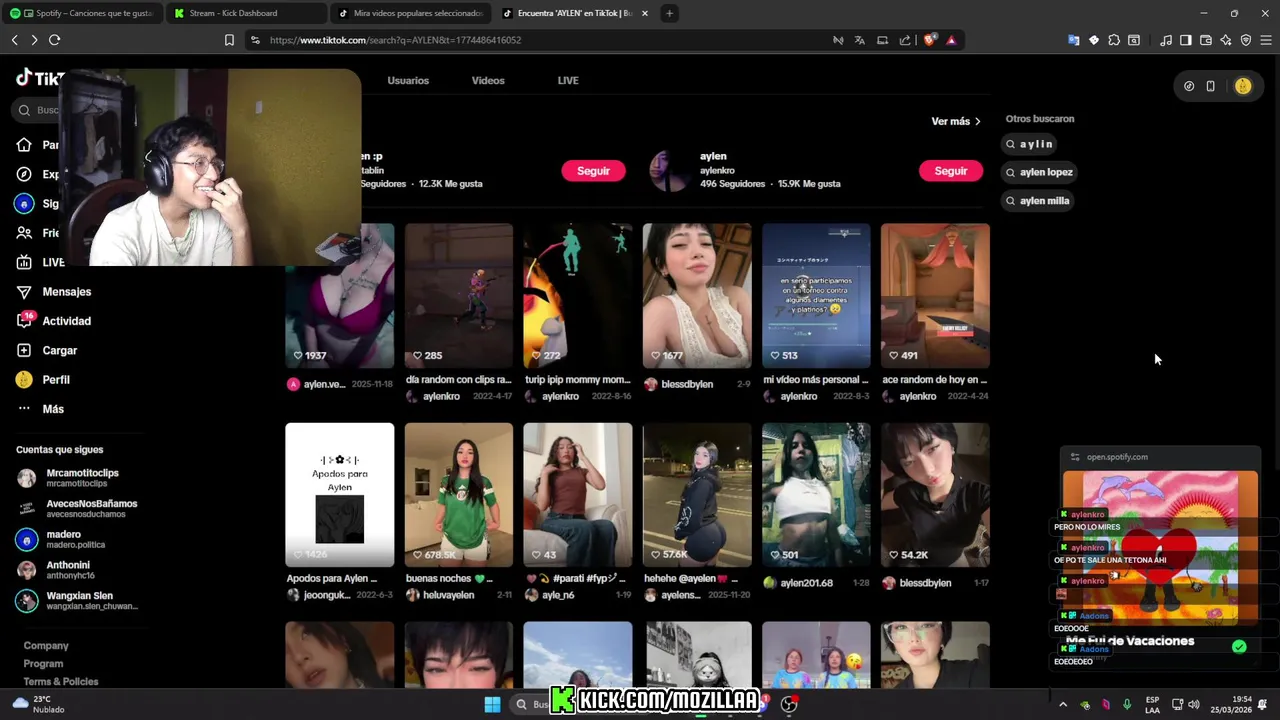1280x720 pixels.
Task: Switch to Stream - Kick Dashboard tab
Action: coord(245,13)
